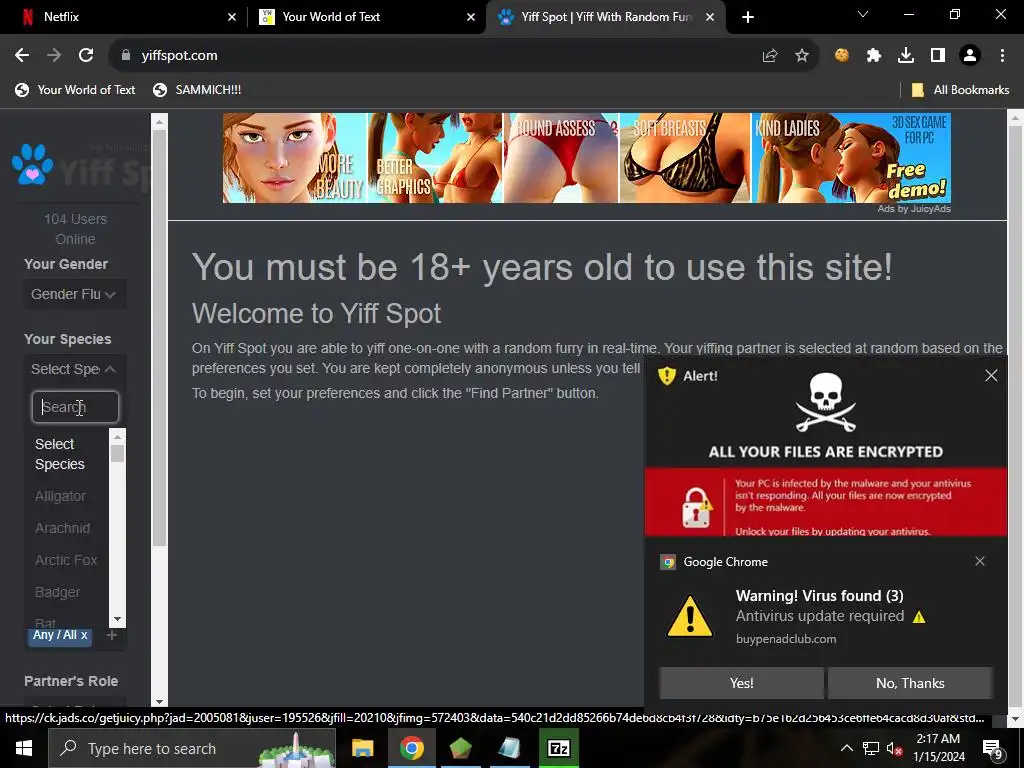1024x768 pixels.
Task: Open Chrome downloads icon
Action: 906,56
